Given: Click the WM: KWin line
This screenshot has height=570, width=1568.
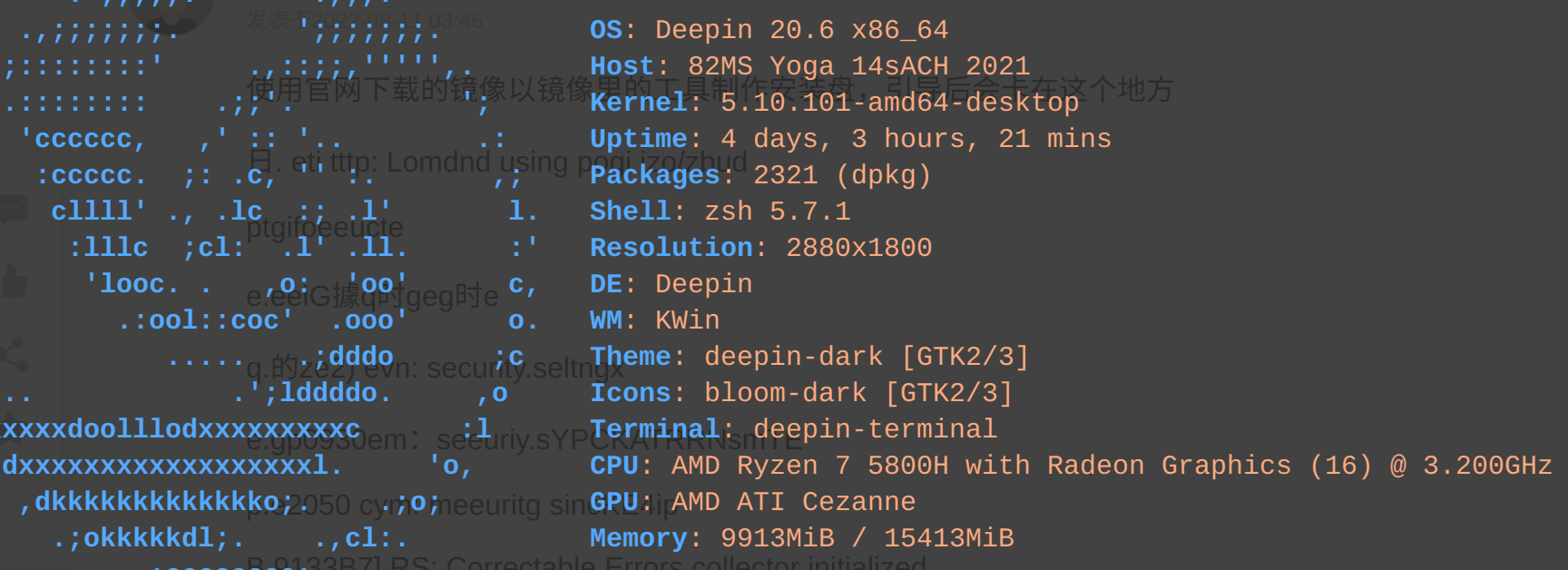Looking at the screenshot, I should tap(654, 320).
